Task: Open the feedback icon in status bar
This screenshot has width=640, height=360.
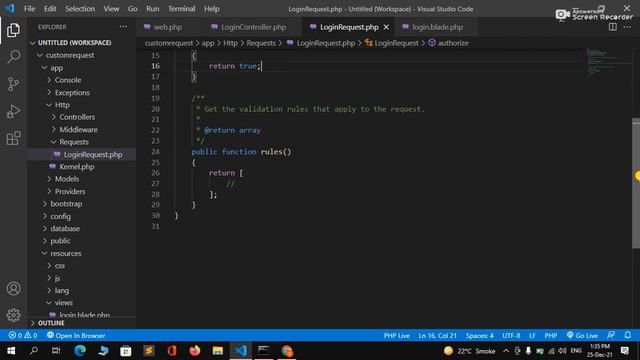Action: point(611,335)
